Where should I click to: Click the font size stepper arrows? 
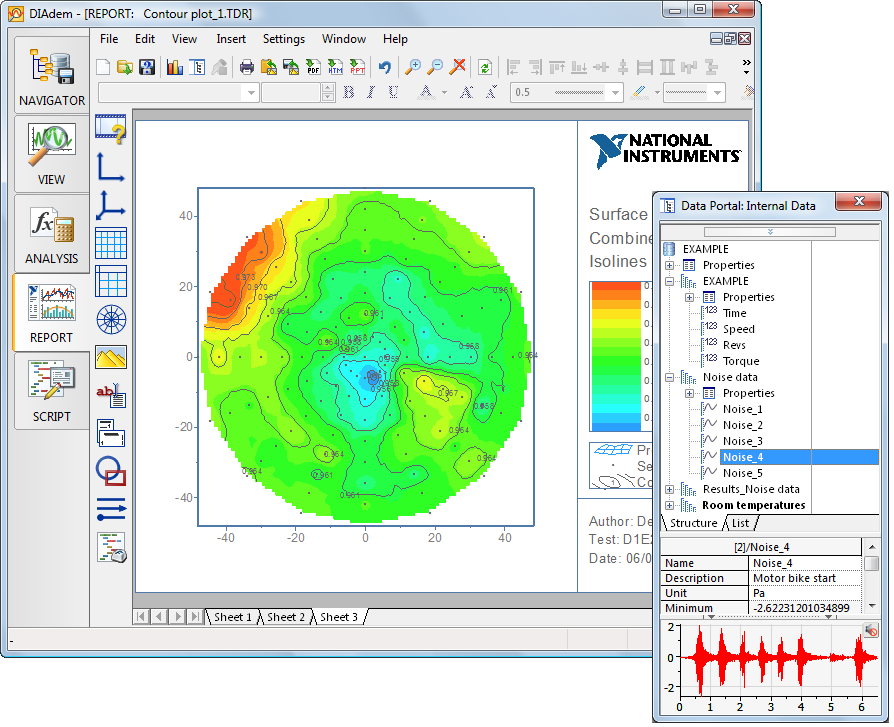[x=328, y=92]
